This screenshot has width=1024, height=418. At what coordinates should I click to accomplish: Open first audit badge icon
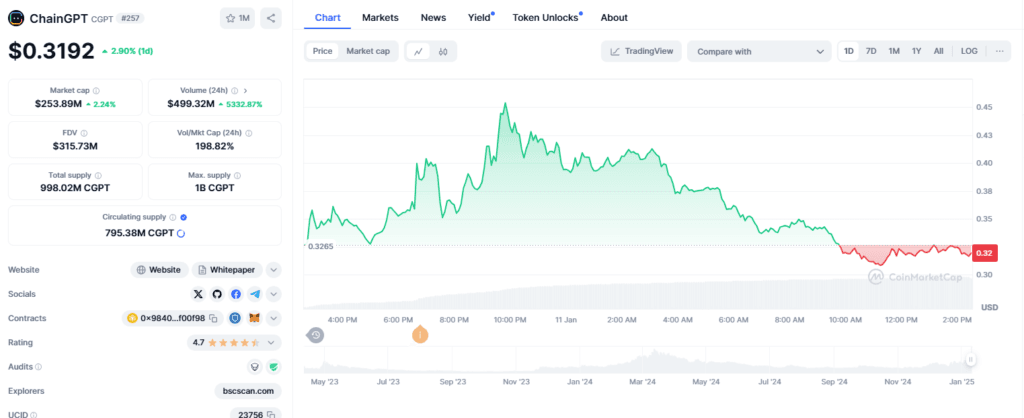click(255, 367)
